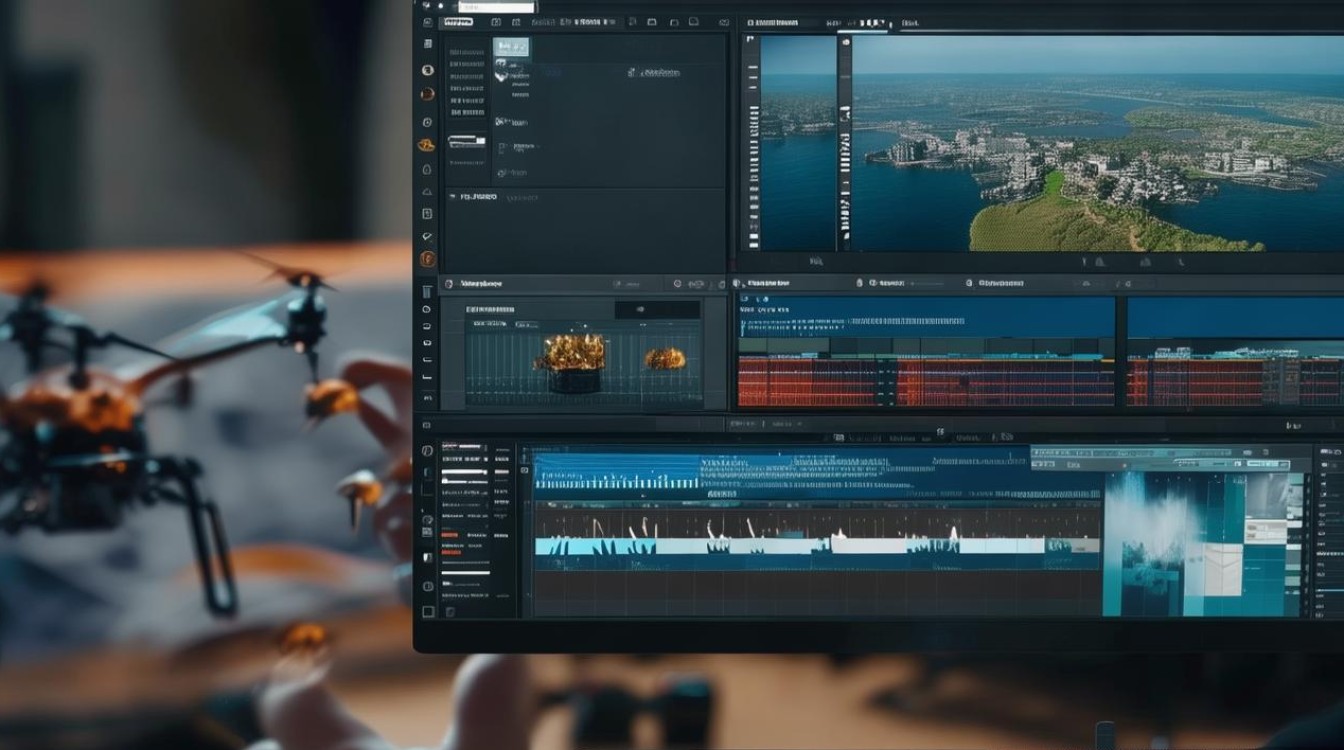Image resolution: width=1344 pixels, height=750 pixels.
Task: Open the dark orange round sidebar icon
Action: click(x=428, y=94)
